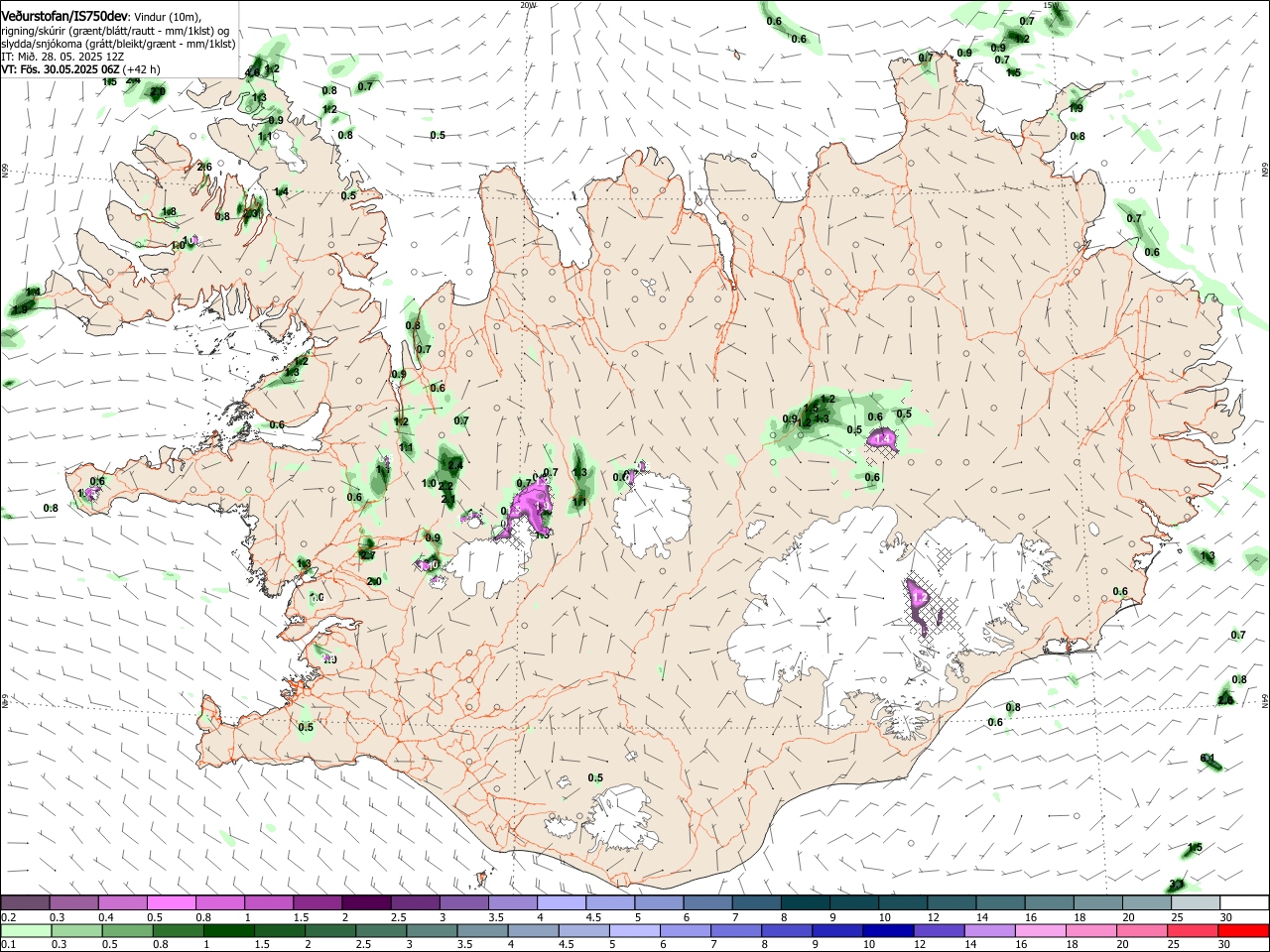This screenshot has width=1270, height=952.
Task: Click the 'VT: Fös. 30.05.2025 06Z (+42 h)' line
Action: [81, 69]
